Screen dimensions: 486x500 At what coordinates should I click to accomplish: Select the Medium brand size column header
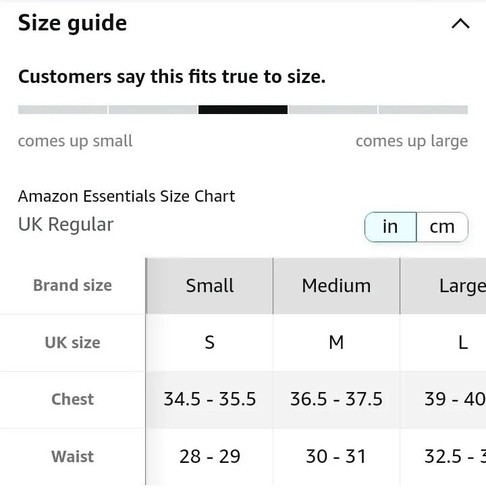coord(336,286)
